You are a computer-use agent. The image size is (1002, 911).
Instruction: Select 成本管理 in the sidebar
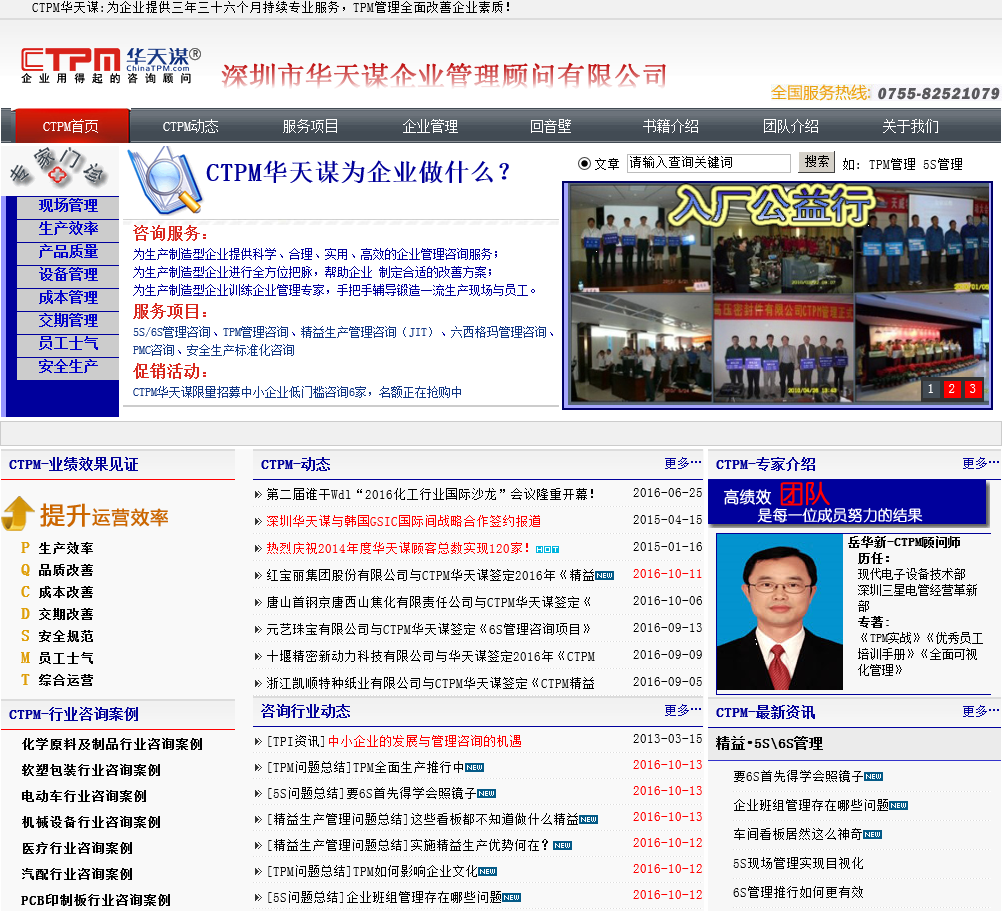coord(68,298)
